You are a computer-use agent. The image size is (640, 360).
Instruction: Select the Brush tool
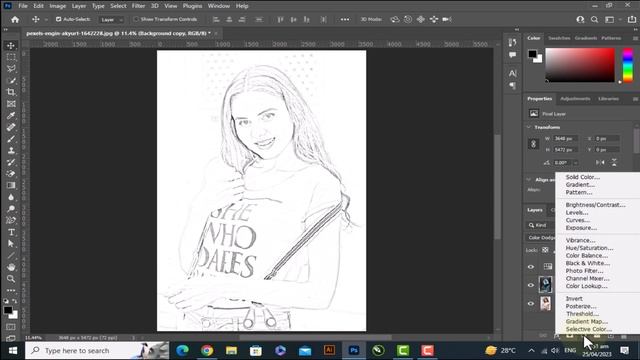click(11, 139)
